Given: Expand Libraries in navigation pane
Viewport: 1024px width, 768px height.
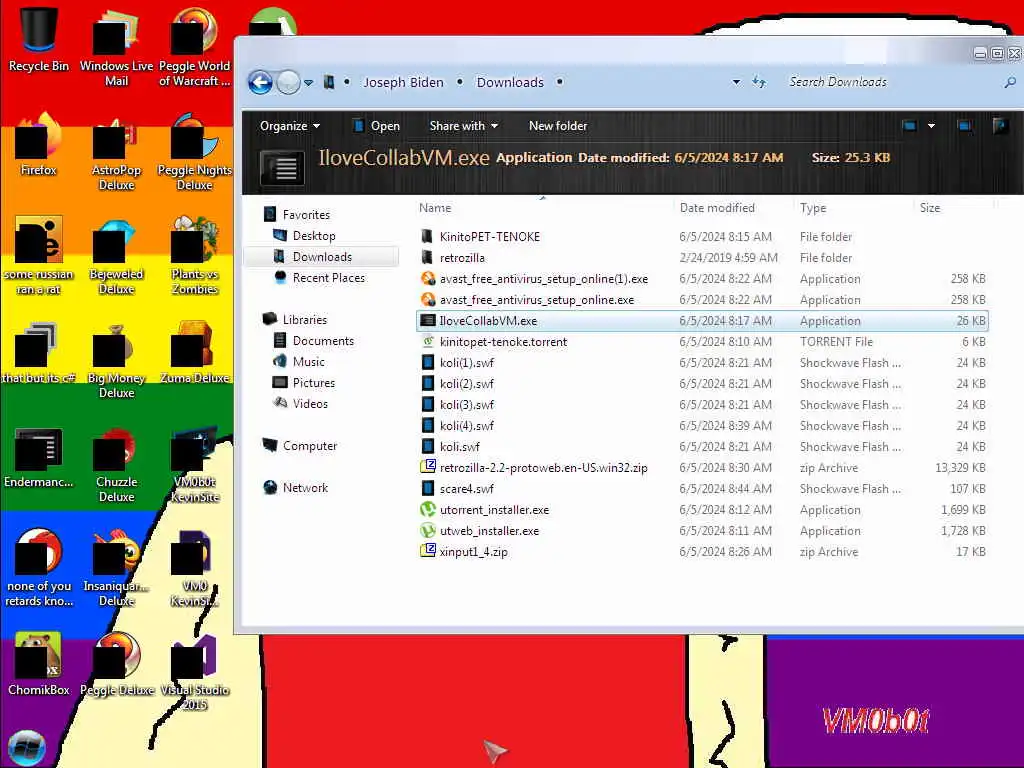Looking at the screenshot, I should pos(304,319).
